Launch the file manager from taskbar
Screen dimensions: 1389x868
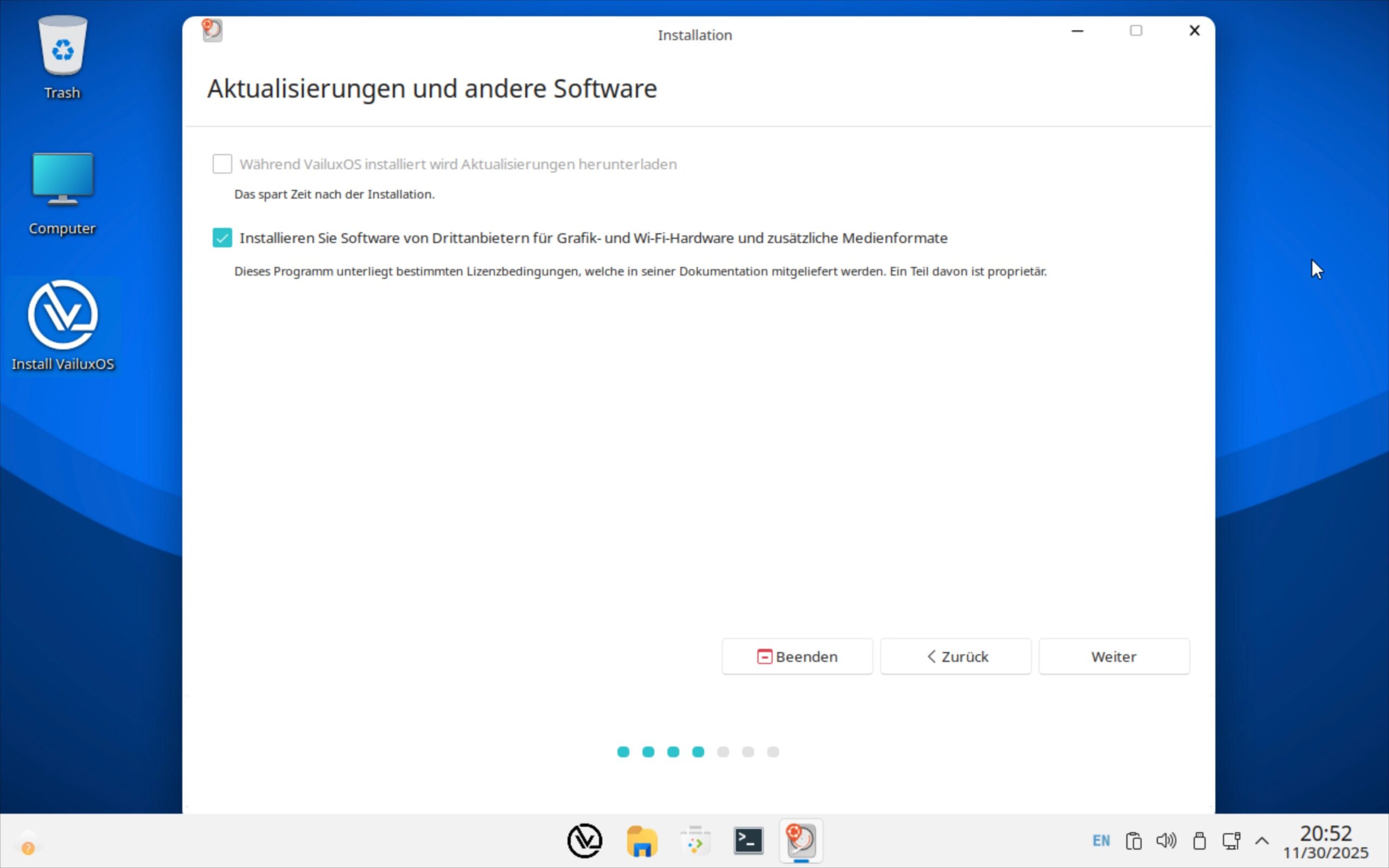tap(641, 841)
